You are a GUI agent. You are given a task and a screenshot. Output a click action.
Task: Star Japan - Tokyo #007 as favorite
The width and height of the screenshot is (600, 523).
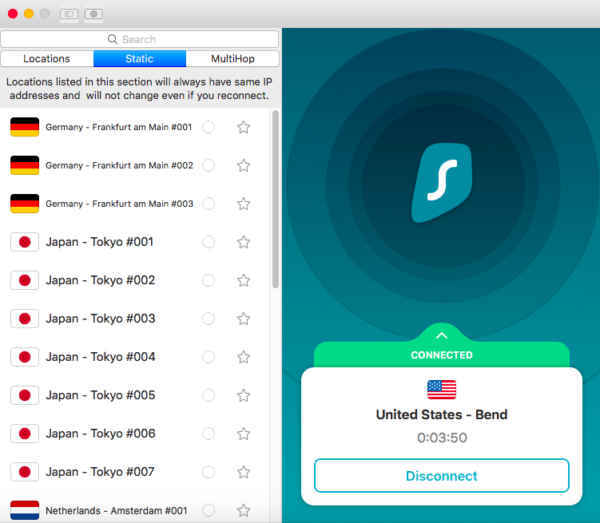pos(244,472)
